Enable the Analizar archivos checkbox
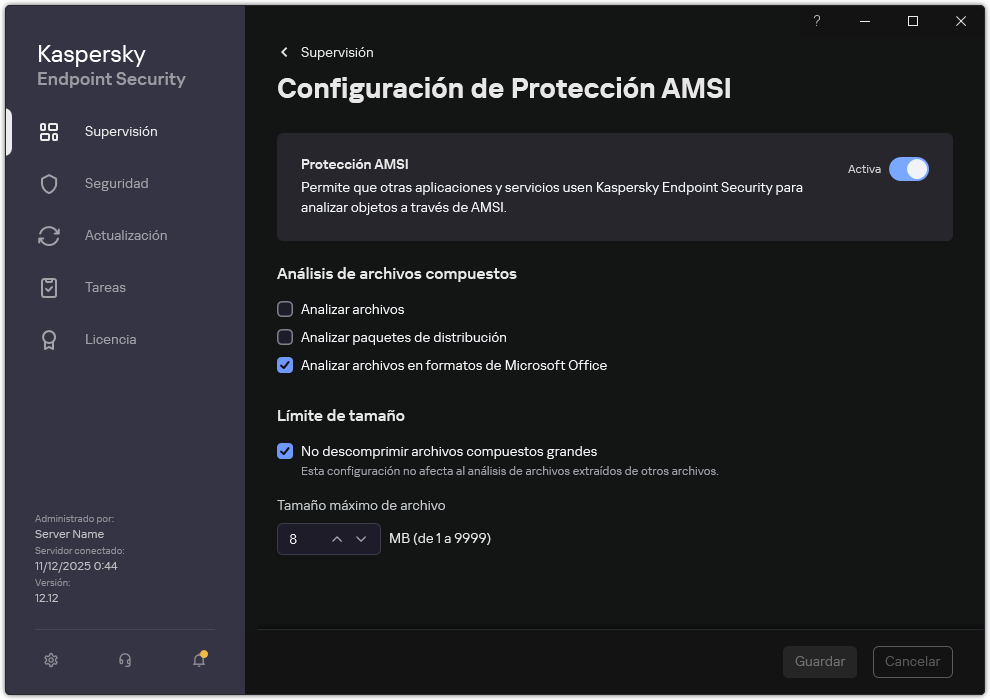The image size is (990, 700). pos(285,309)
